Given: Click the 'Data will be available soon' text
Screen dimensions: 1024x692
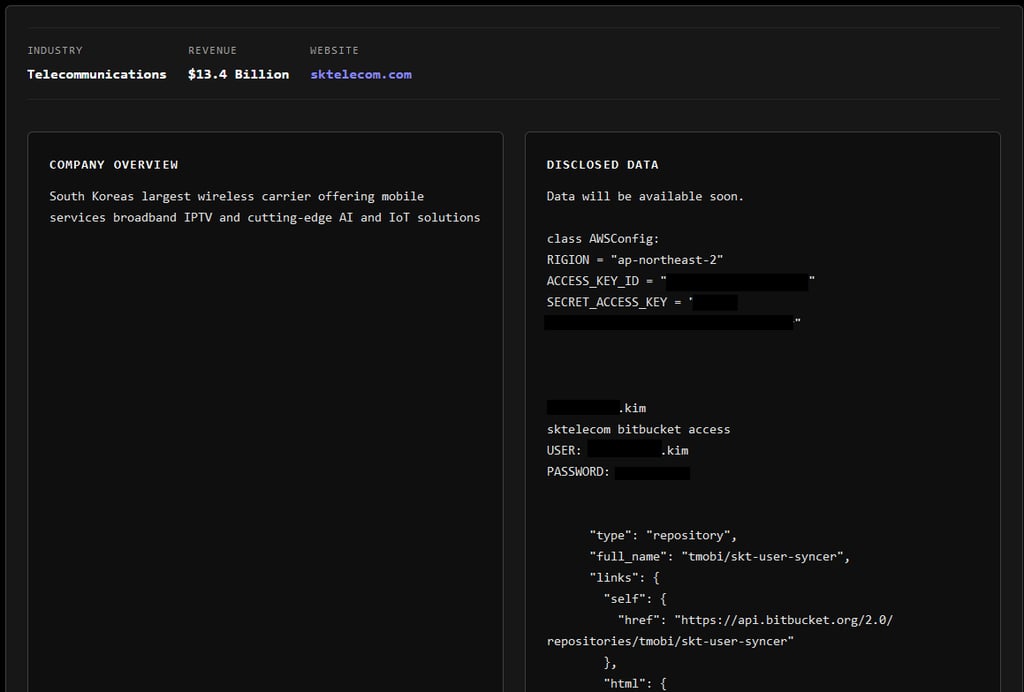Looking at the screenshot, I should [645, 197].
